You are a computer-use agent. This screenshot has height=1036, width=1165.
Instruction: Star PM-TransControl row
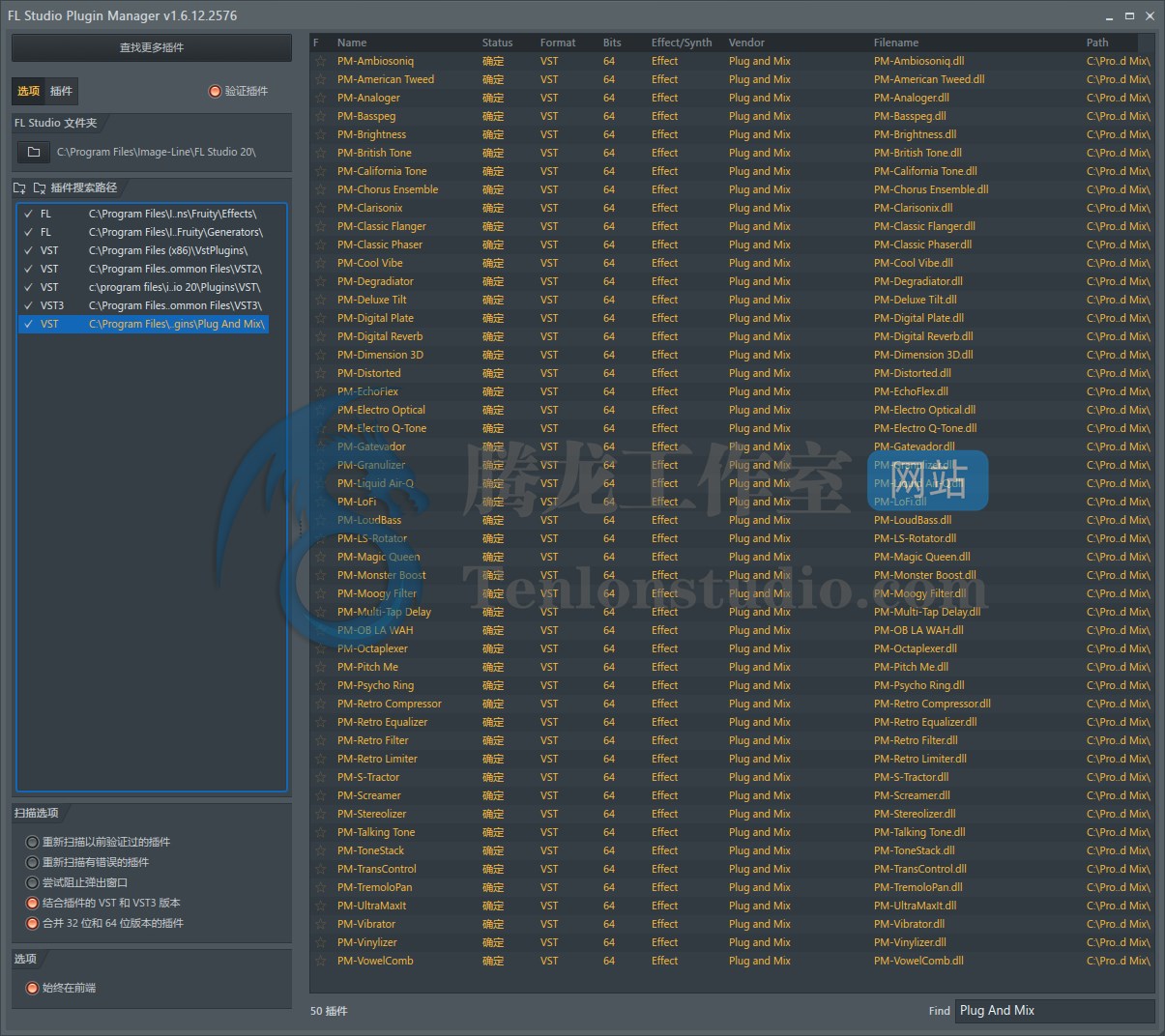click(320, 869)
